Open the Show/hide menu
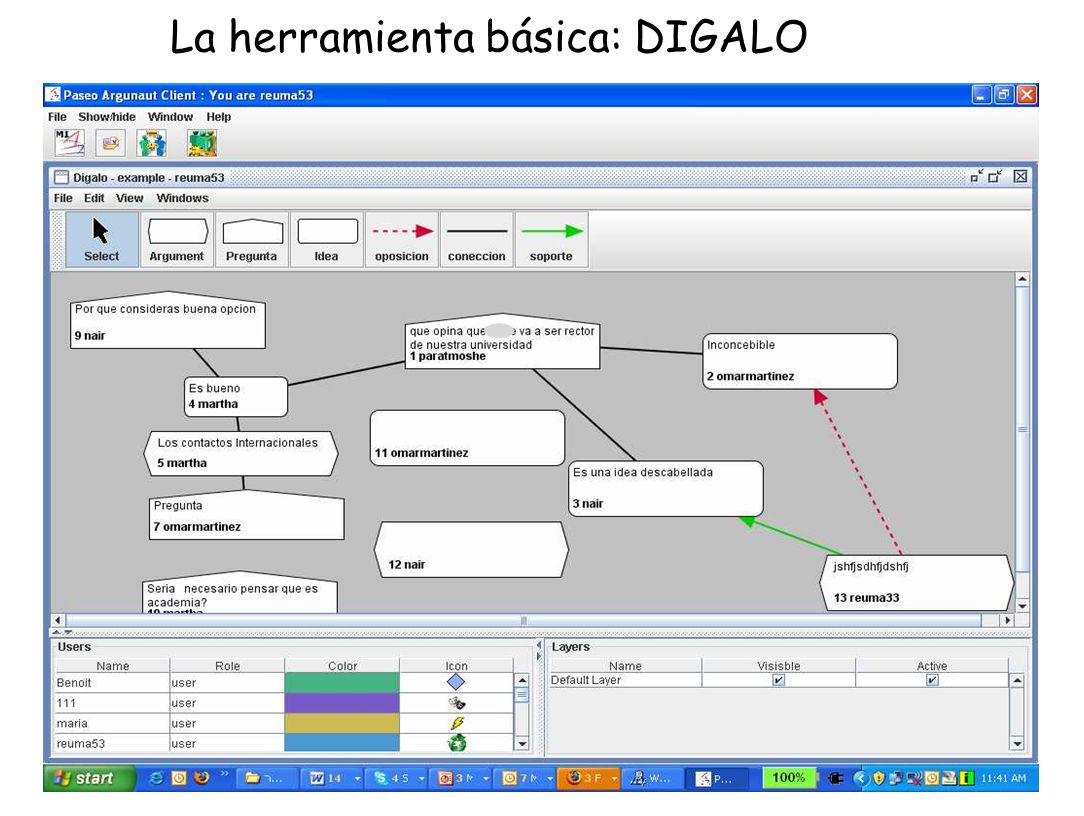Screen dimensions: 1084x816 pos(107,117)
